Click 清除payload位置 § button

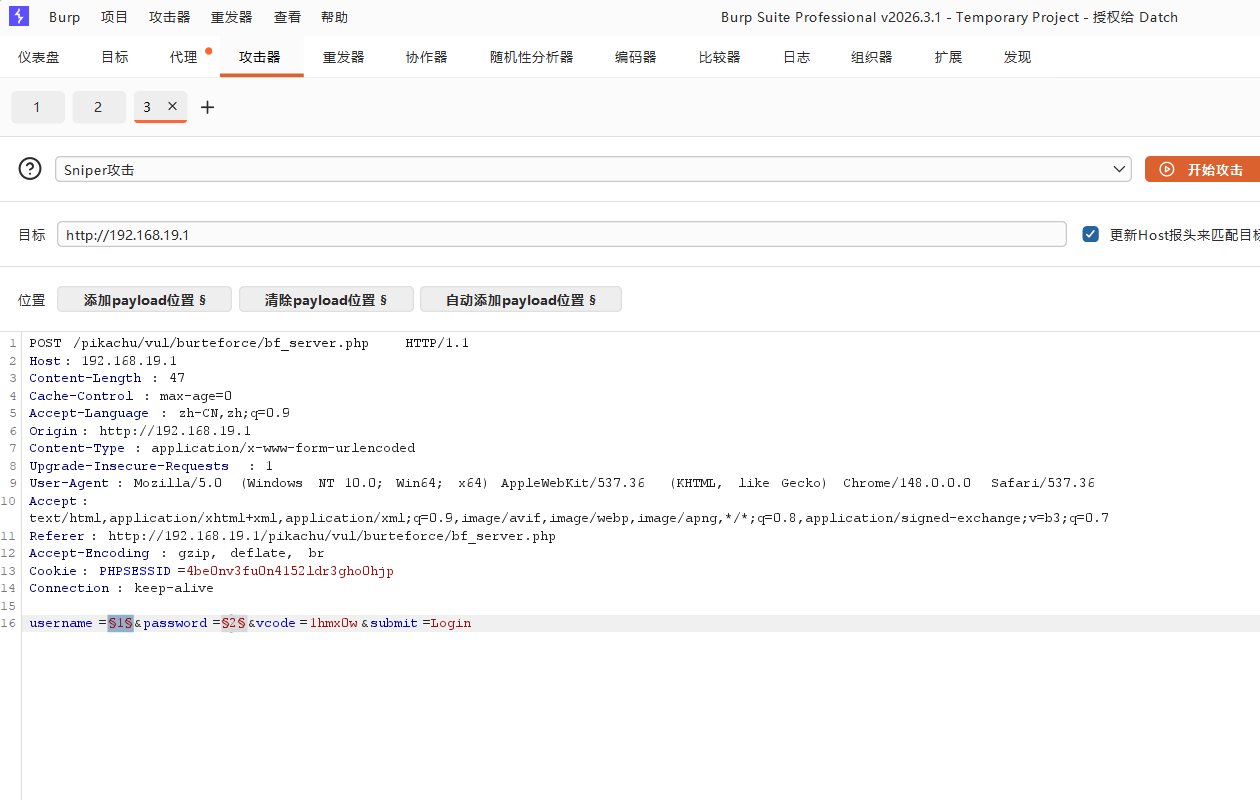pos(325,299)
